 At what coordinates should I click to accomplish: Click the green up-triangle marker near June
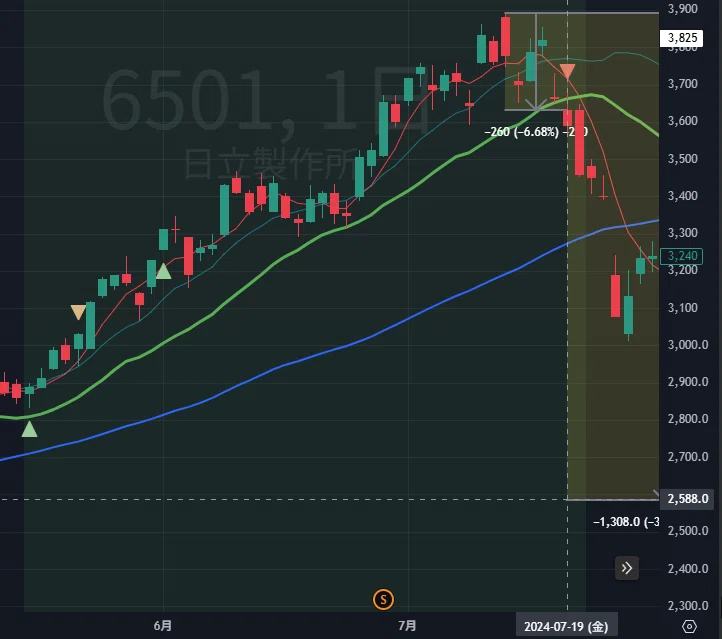(163, 271)
